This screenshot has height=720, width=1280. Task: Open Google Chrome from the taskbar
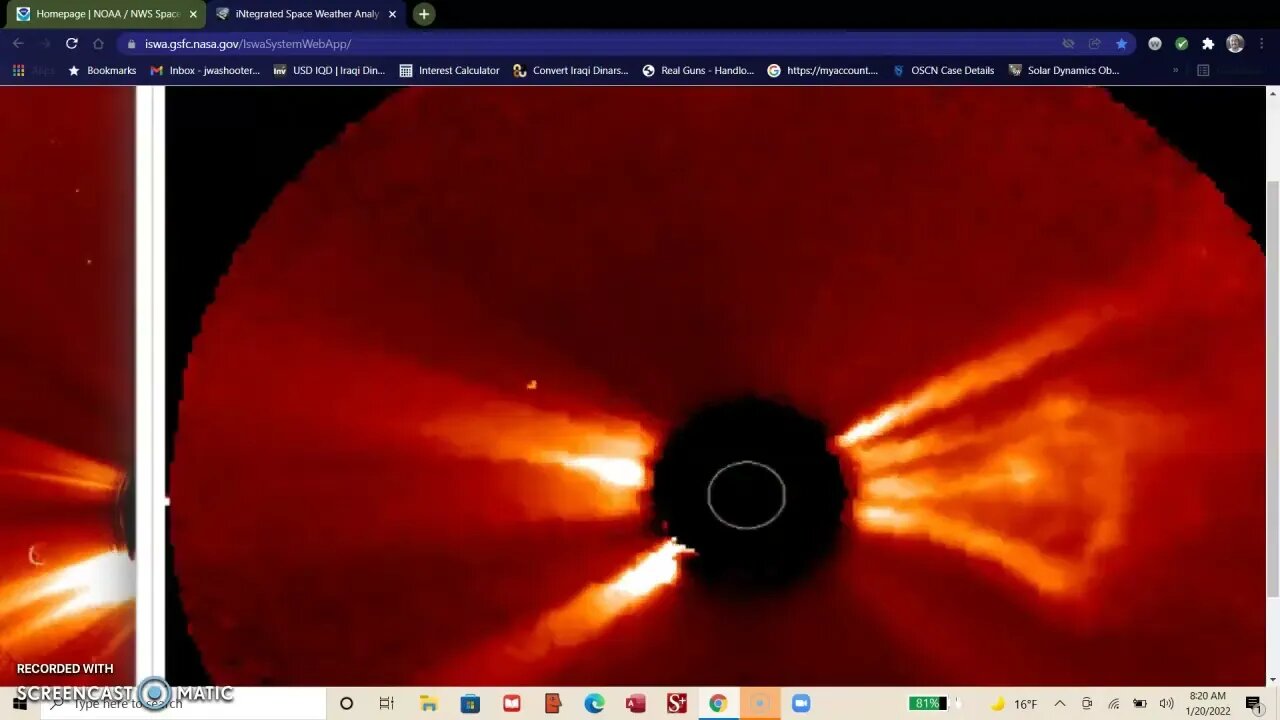[718, 703]
